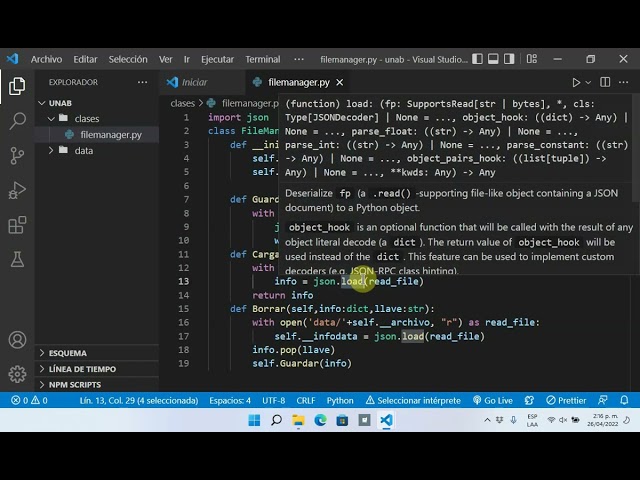Open the Terminal menu
640x480 pixels.
click(263, 59)
